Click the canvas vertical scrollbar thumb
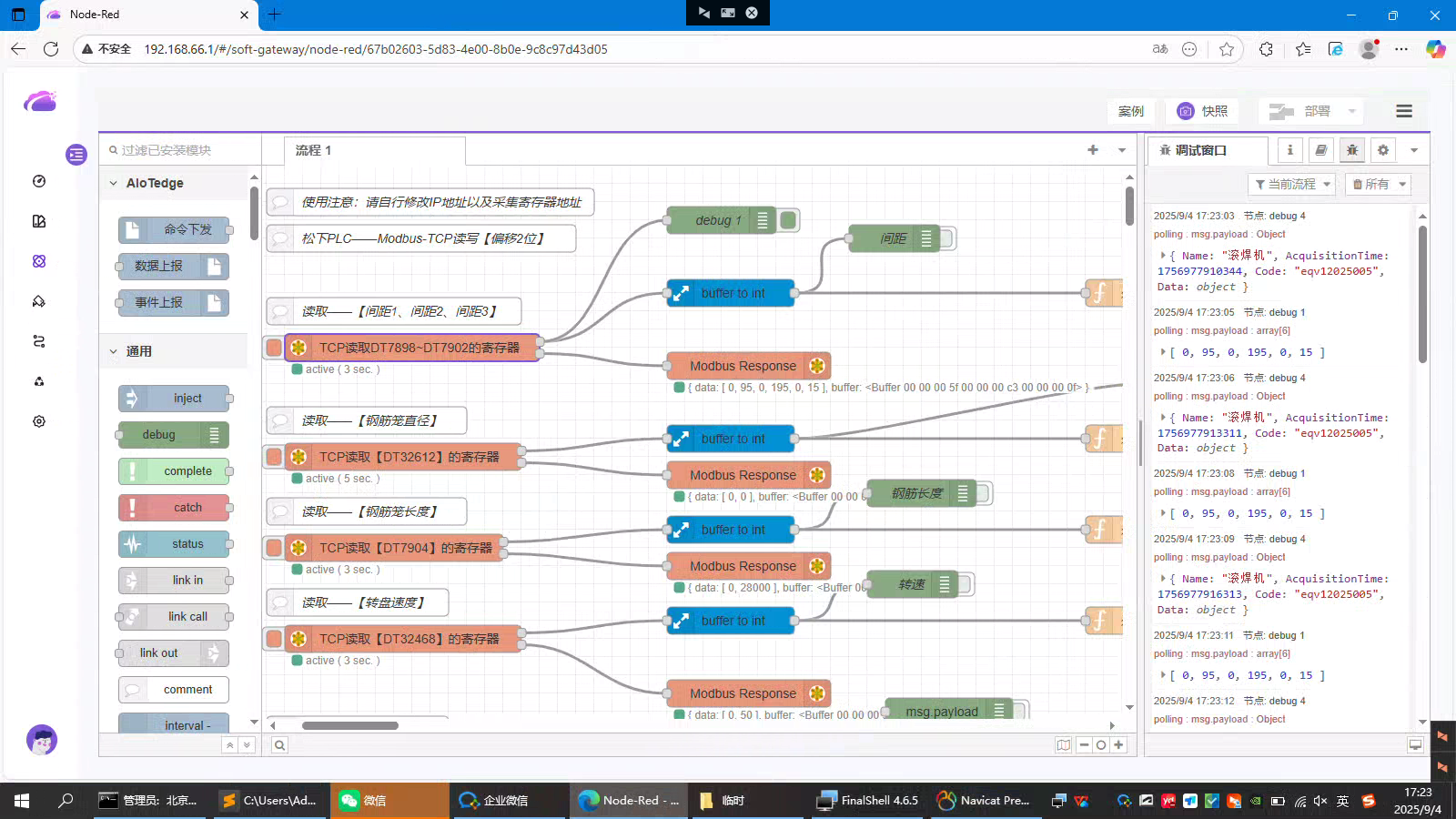 click(x=1129, y=207)
